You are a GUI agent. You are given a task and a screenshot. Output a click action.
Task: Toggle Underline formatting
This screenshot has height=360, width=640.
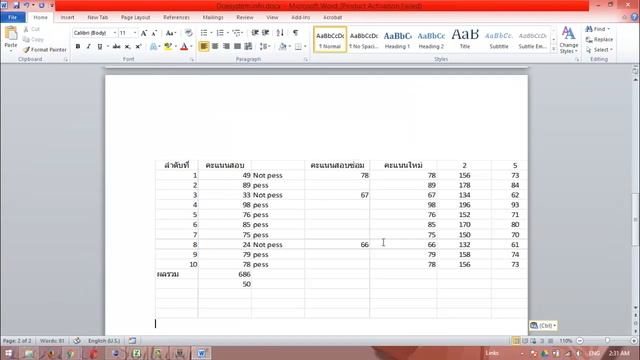click(99, 47)
